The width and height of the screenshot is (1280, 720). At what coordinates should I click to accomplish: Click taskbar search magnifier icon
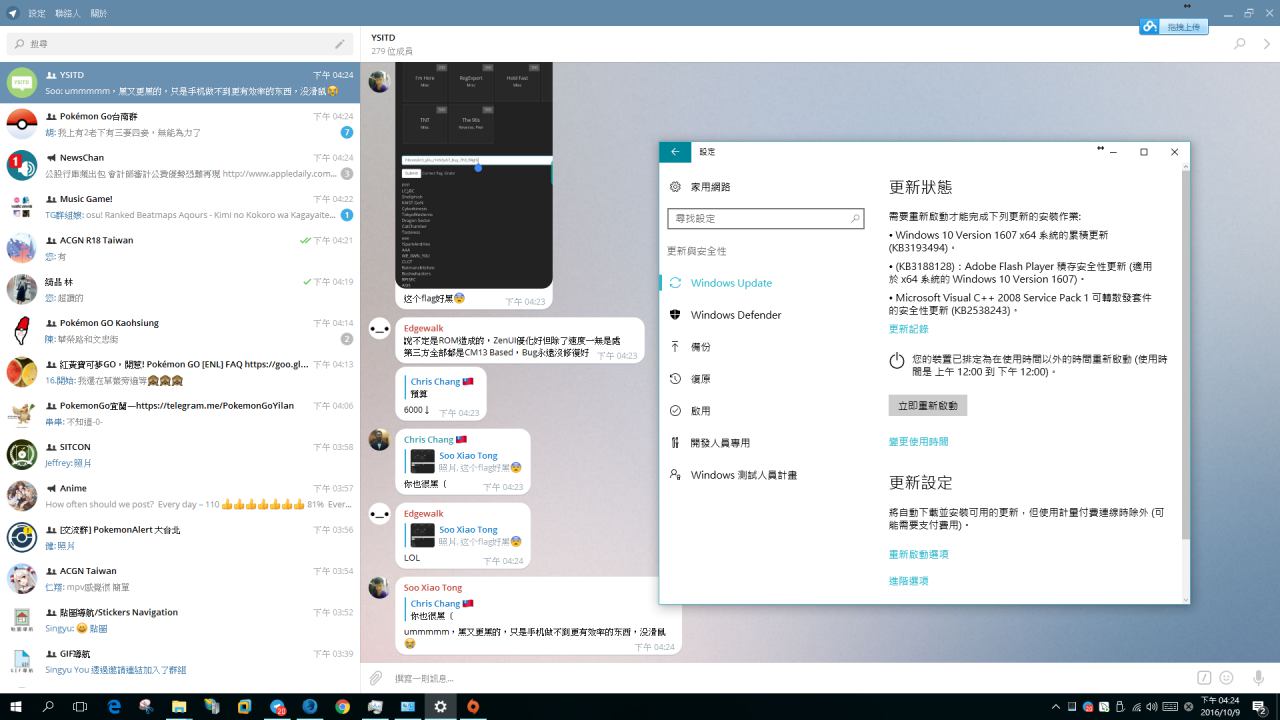48,706
